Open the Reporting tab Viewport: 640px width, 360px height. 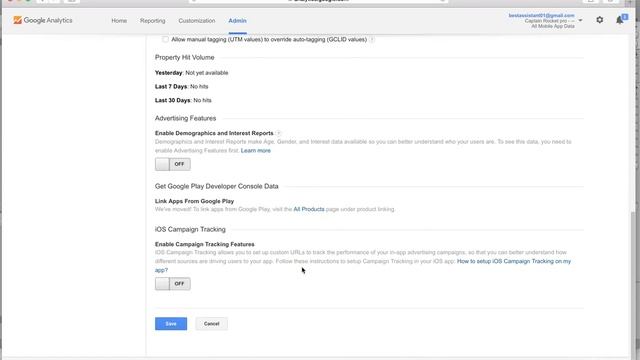tap(153, 20)
